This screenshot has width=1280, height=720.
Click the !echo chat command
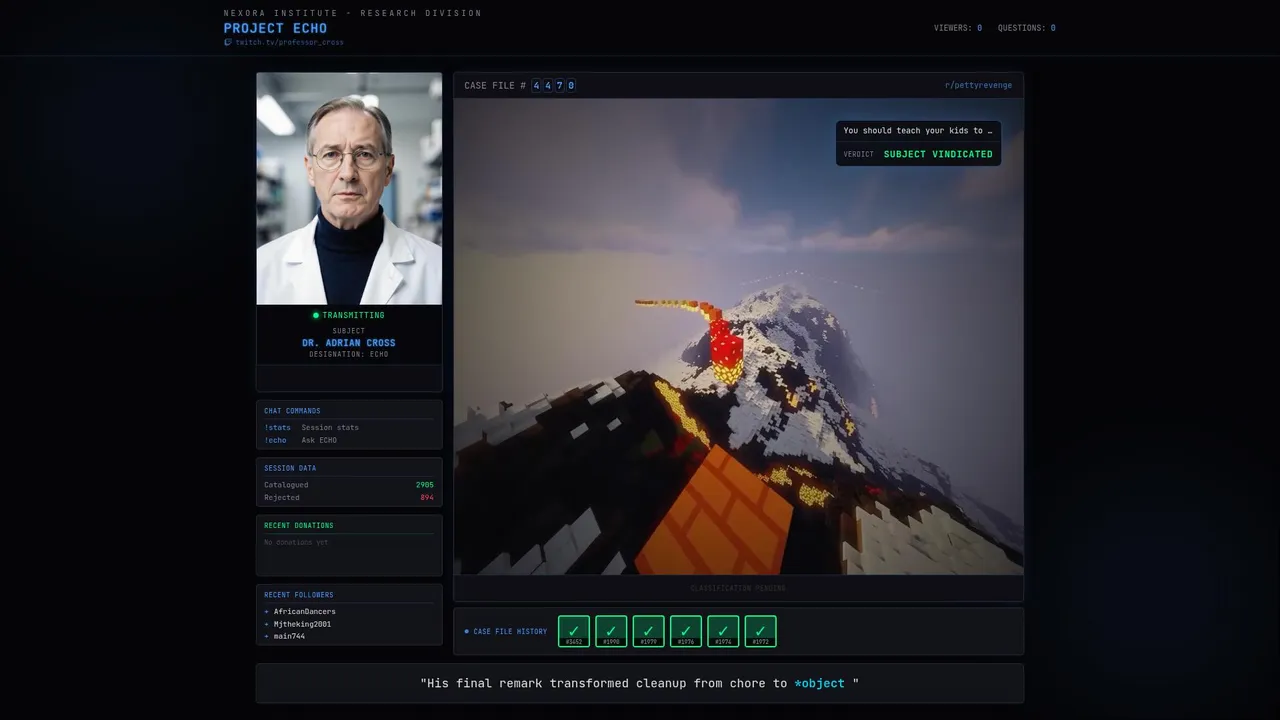(x=275, y=440)
